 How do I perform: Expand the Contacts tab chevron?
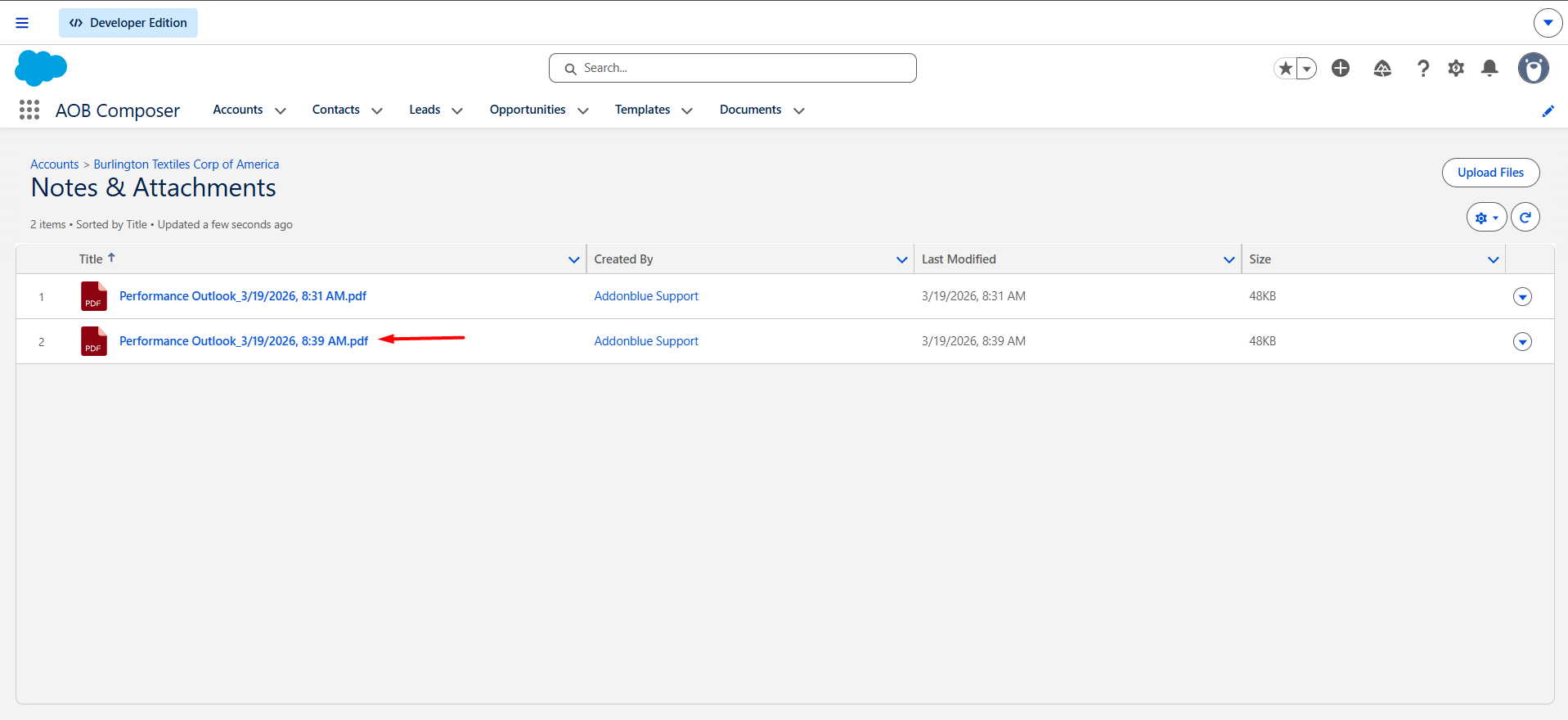pyautogui.click(x=377, y=110)
